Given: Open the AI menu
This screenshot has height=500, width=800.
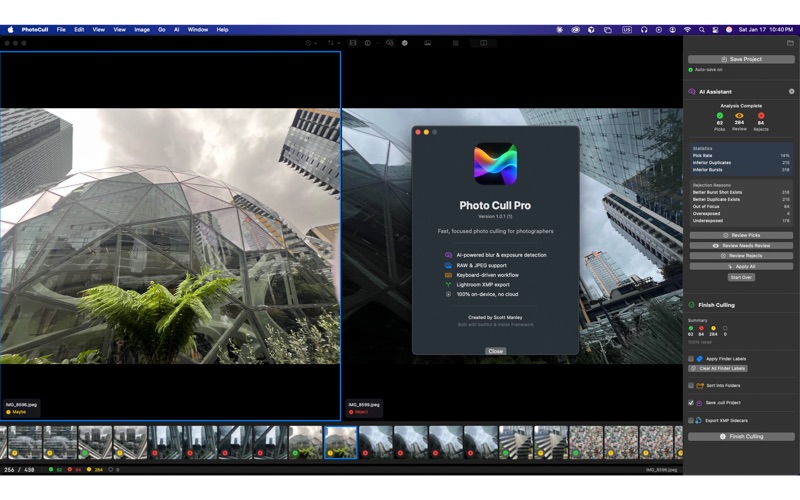Looking at the screenshot, I should pyautogui.click(x=177, y=30).
